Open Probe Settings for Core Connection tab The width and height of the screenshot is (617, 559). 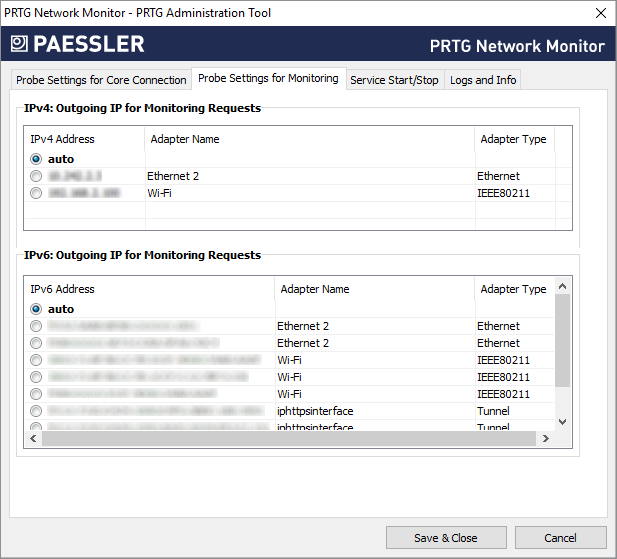click(100, 80)
